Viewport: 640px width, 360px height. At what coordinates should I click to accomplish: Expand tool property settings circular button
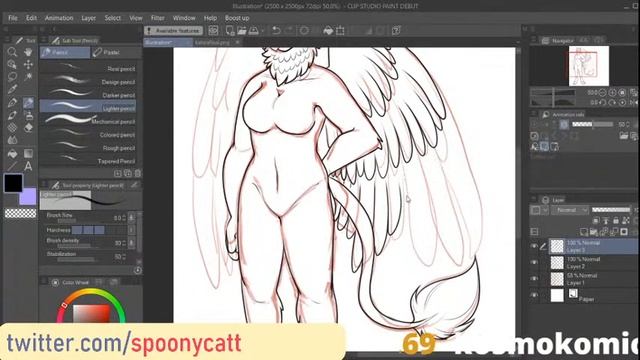point(138,270)
